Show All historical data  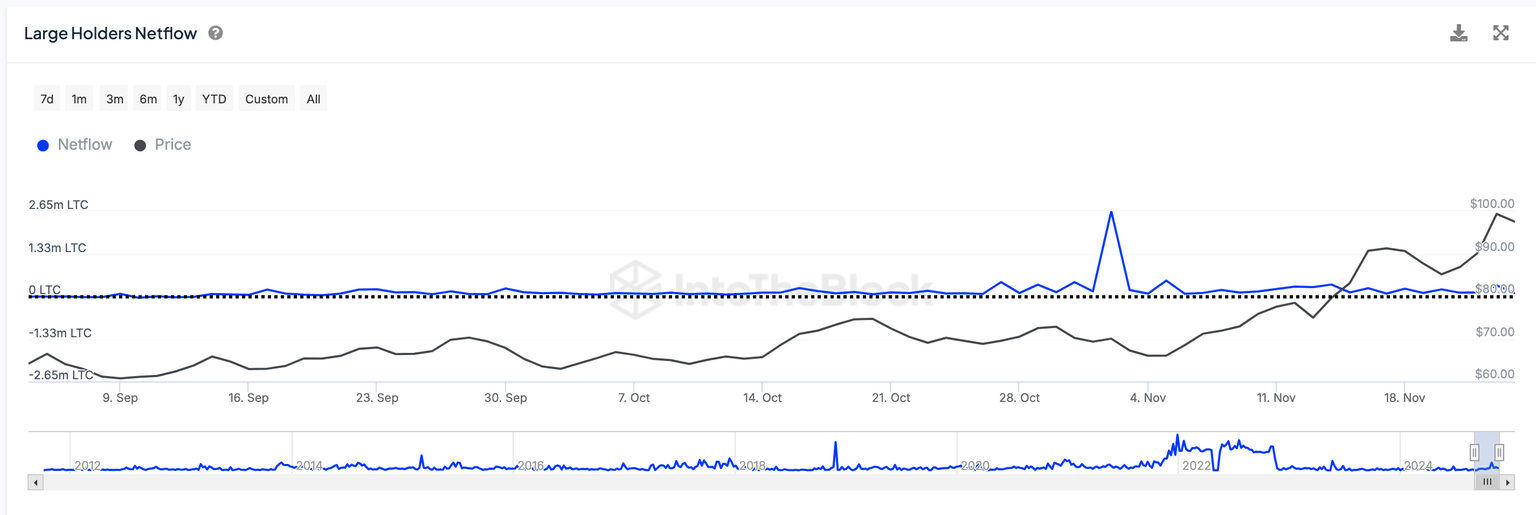(x=313, y=99)
